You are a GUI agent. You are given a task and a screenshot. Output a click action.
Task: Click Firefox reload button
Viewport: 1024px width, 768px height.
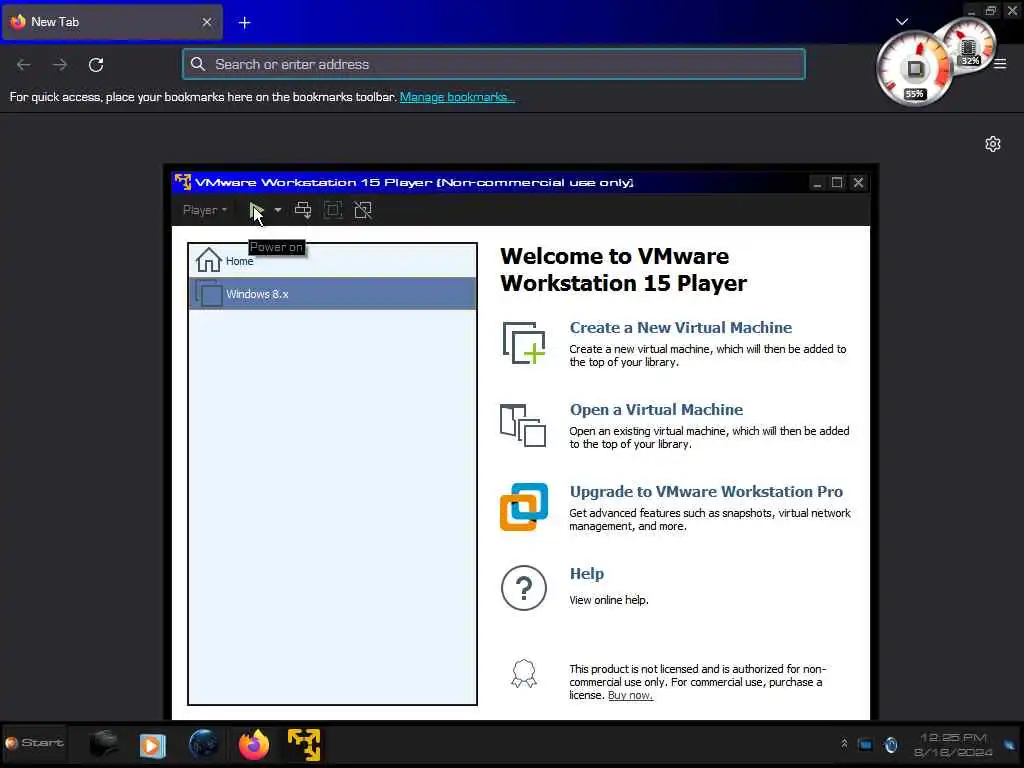[x=96, y=65]
